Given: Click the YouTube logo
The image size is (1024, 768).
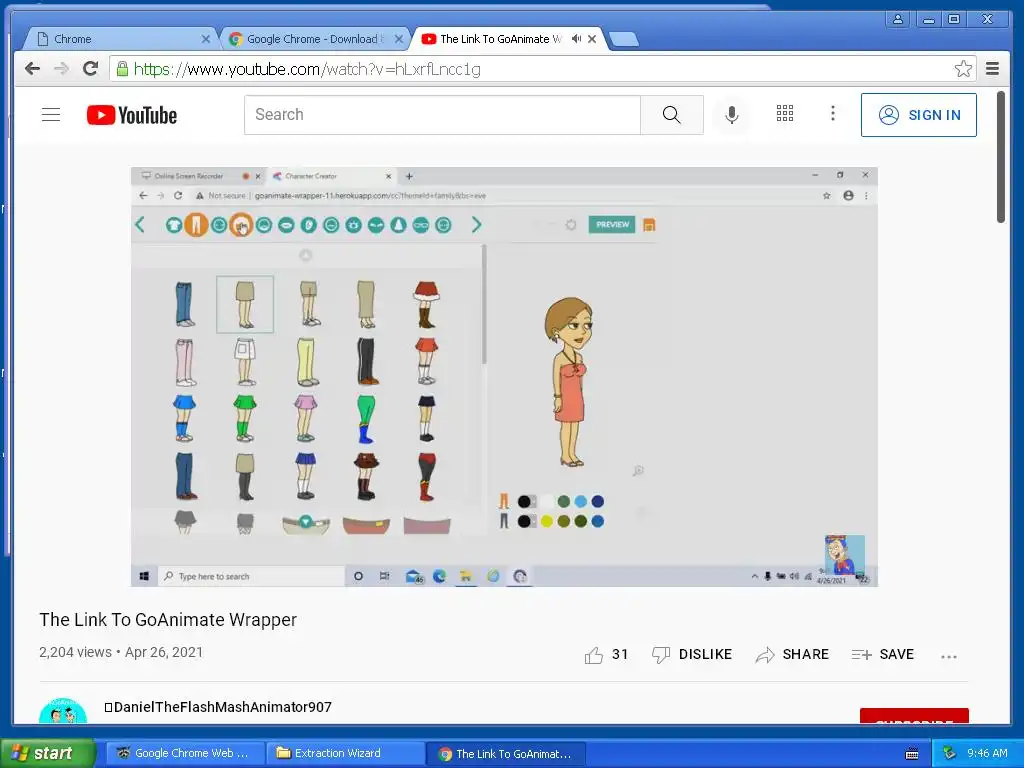Looking at the screenshot, I should click(132, 115).
